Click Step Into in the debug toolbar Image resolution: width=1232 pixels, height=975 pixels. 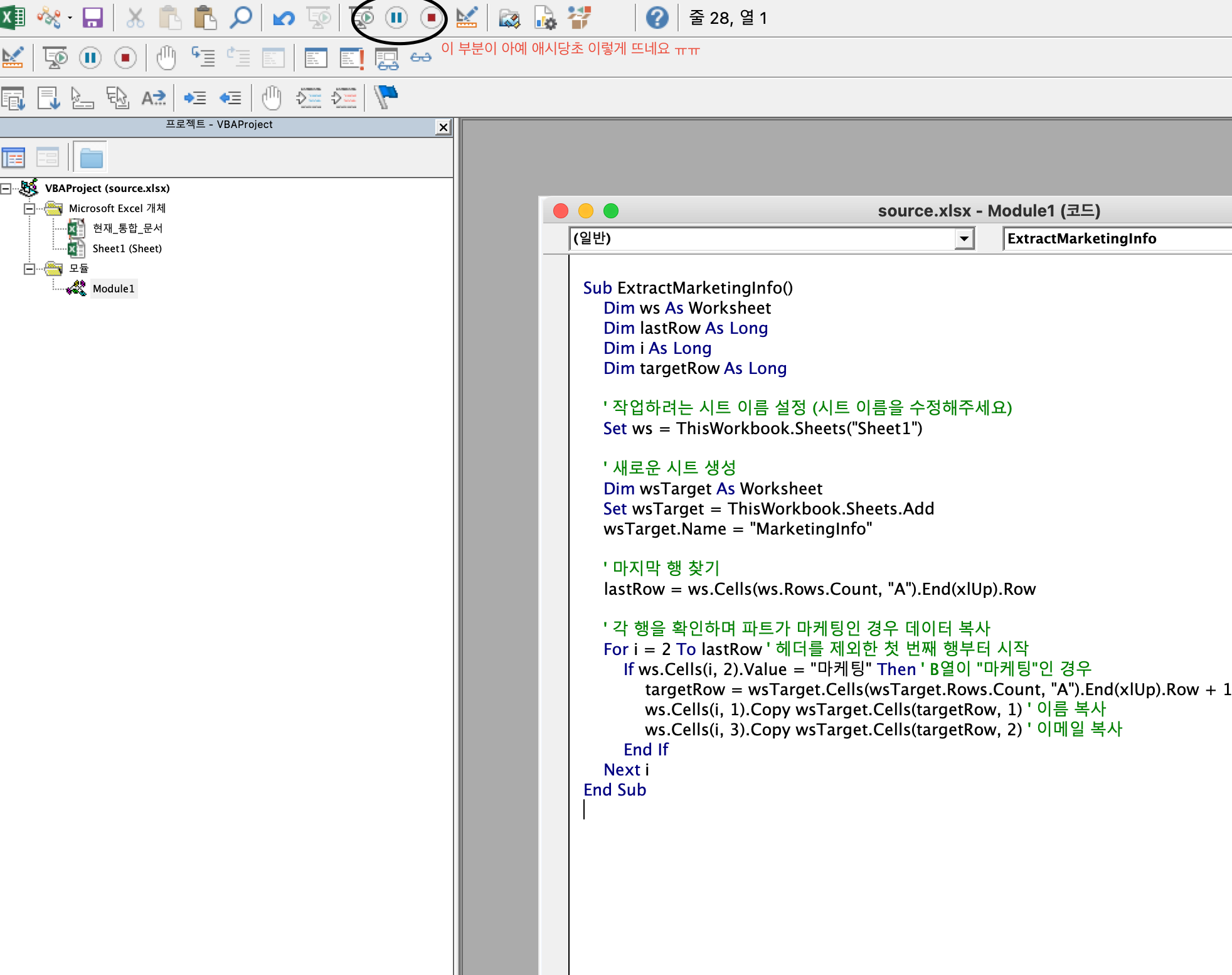(x=203, y=58)
